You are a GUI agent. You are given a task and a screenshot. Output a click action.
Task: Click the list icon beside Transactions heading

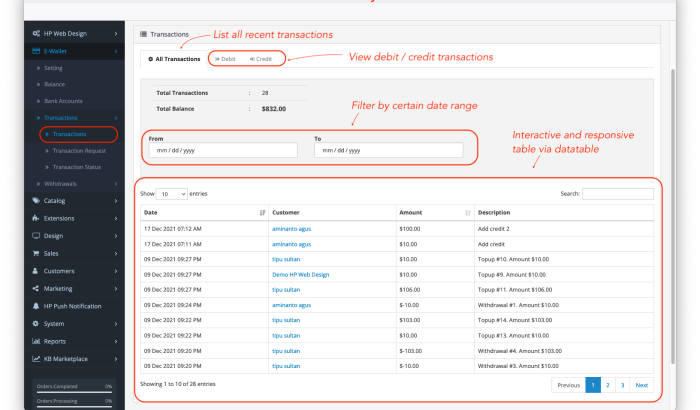point(143,34)
